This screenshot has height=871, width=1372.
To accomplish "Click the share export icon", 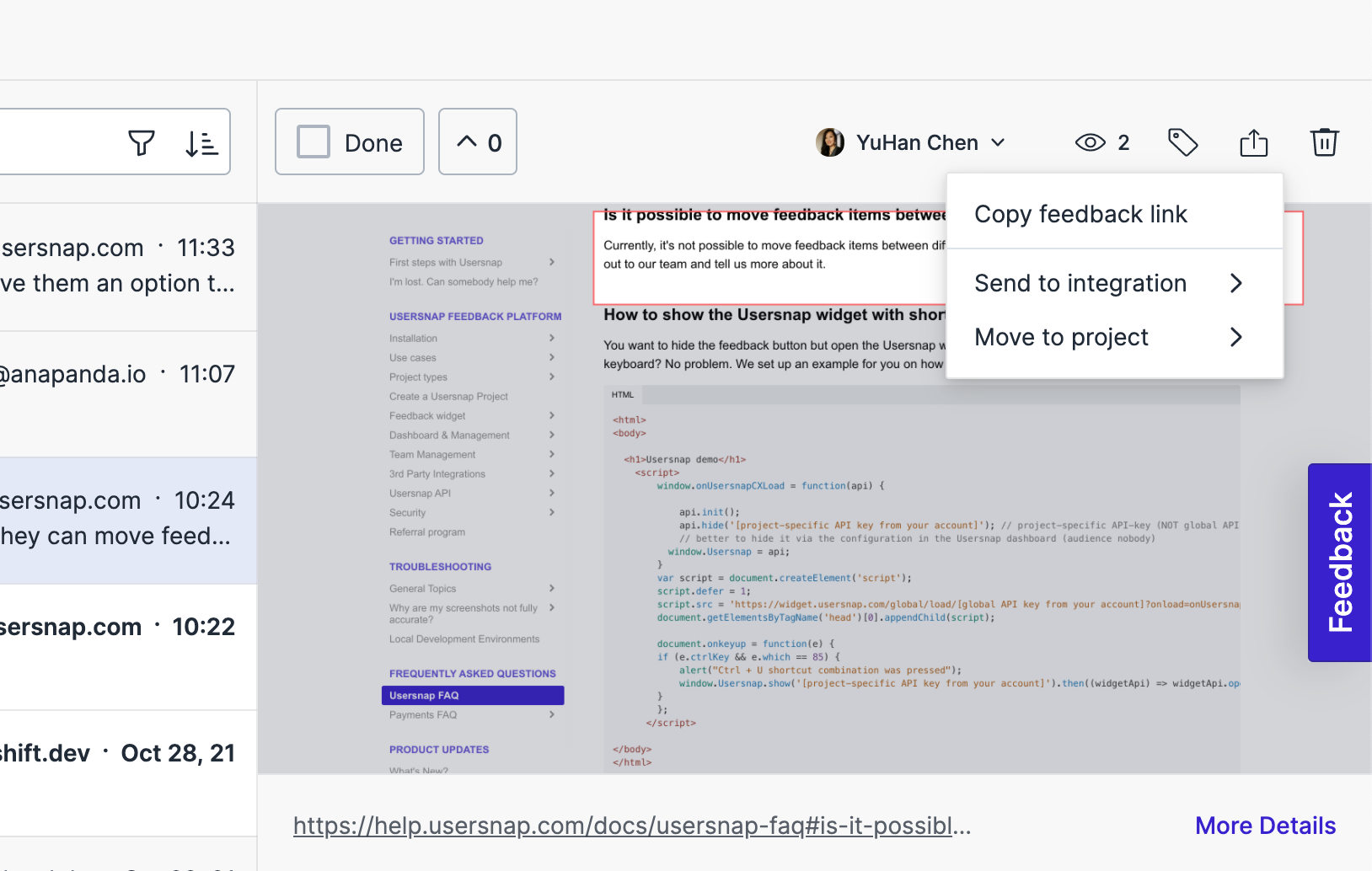I will [x=1253, y=142].
